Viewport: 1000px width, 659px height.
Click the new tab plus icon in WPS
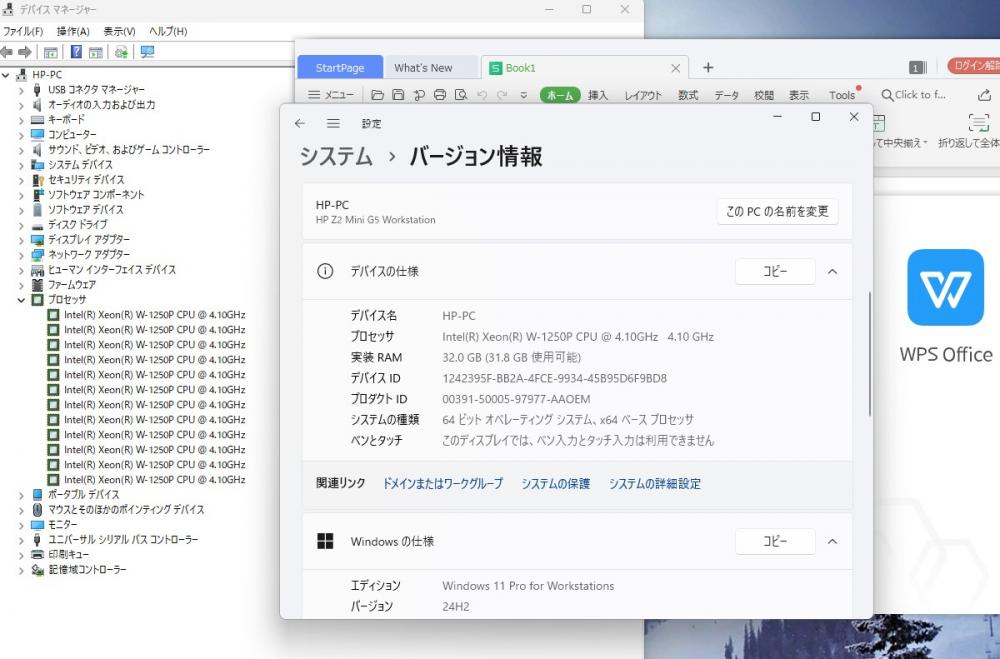coord(708,68)
